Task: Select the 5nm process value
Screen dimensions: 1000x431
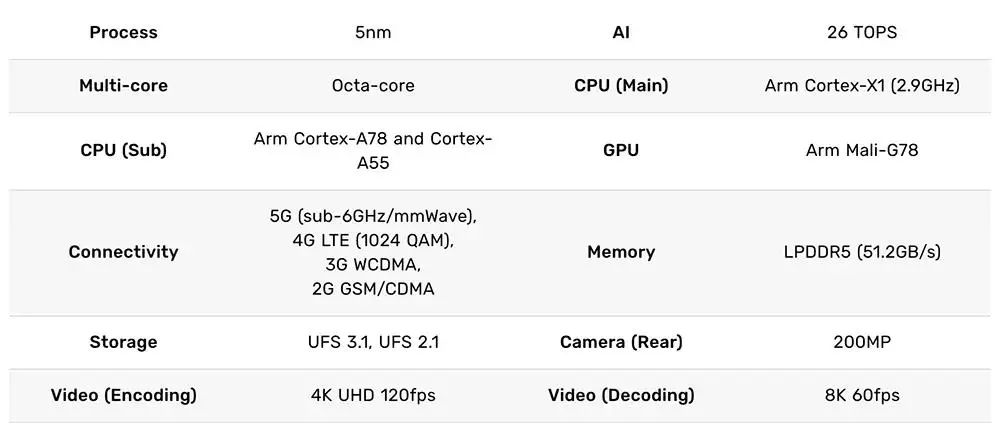Action: 373,33
